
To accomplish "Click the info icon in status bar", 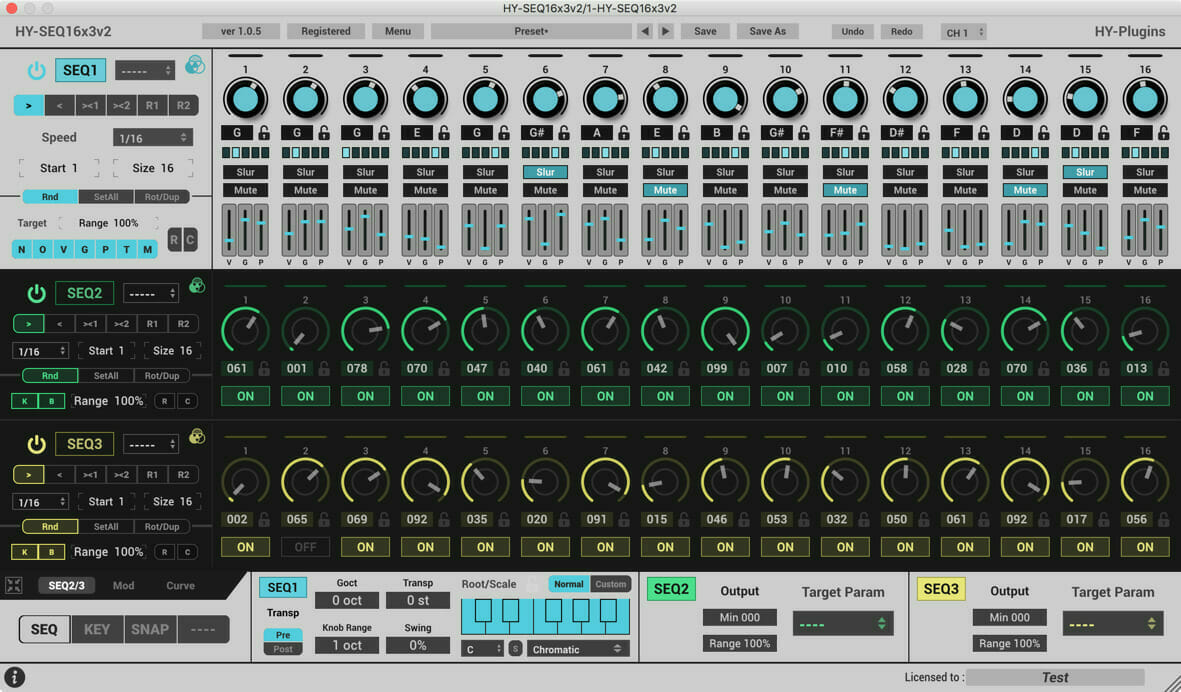I will (14, 676).
